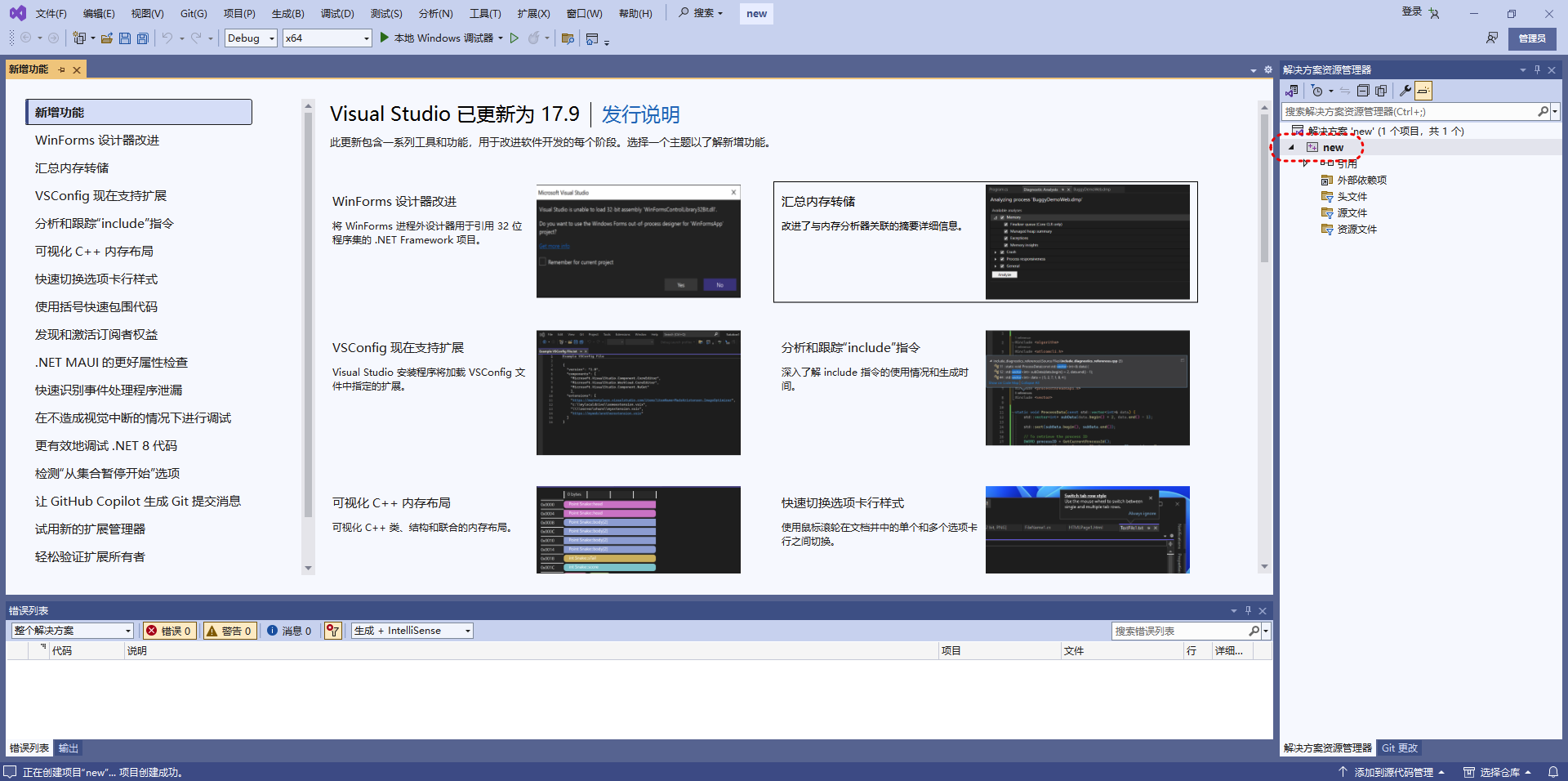
Task: Click the Find in Files folder-search icon
Action: 568,38
